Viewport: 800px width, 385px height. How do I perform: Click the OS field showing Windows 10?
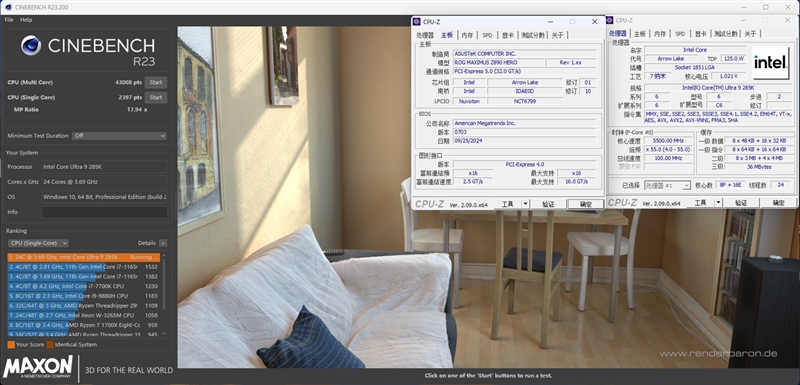click(105, 197)
